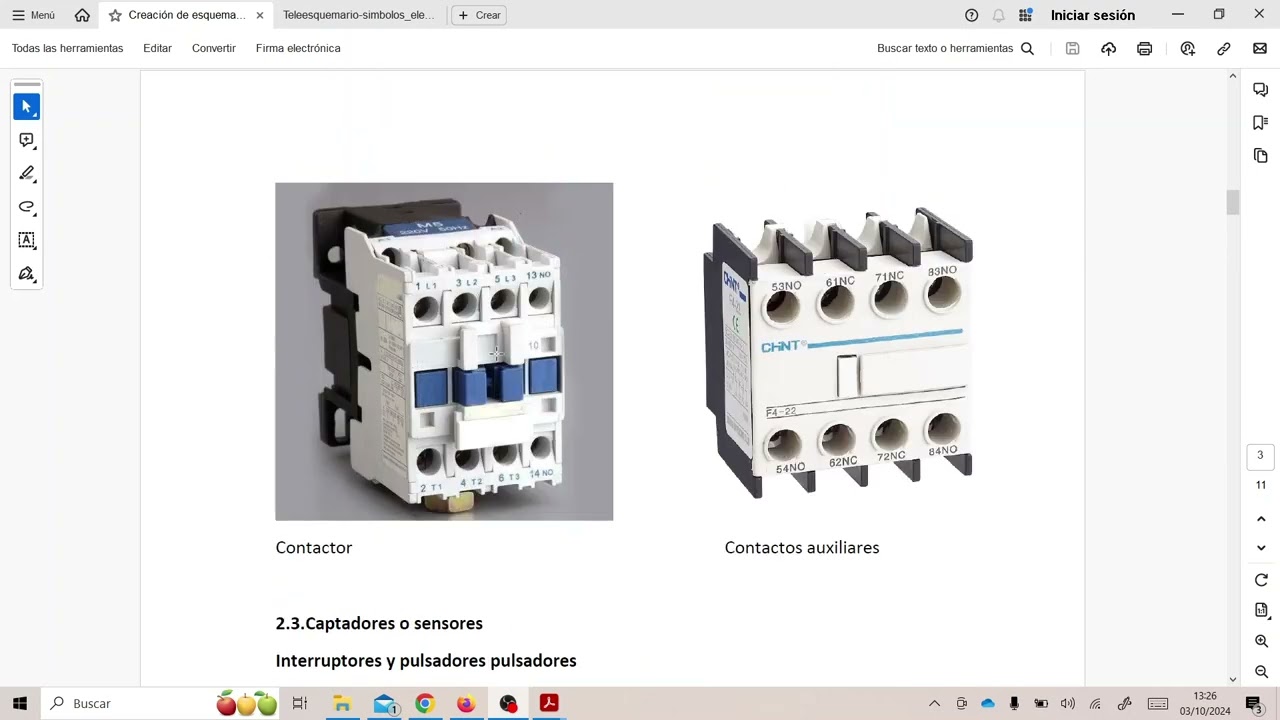Select the add comment tool
Viewport: 1280px width, 720px height.
(27, 140)
